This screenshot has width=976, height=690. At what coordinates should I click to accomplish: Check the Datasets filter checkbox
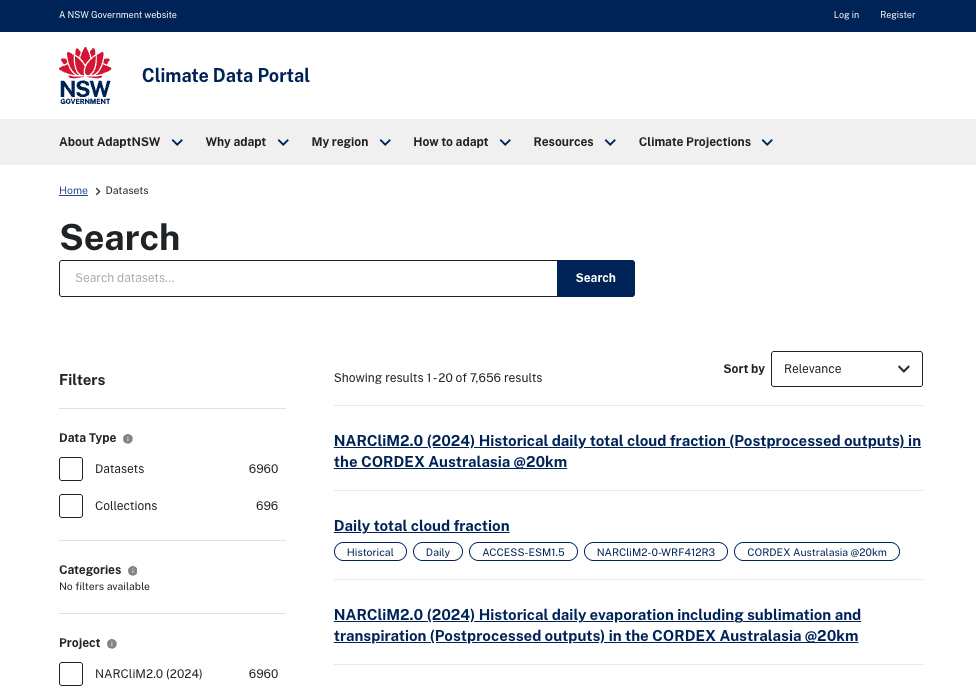tap(71, 469)
